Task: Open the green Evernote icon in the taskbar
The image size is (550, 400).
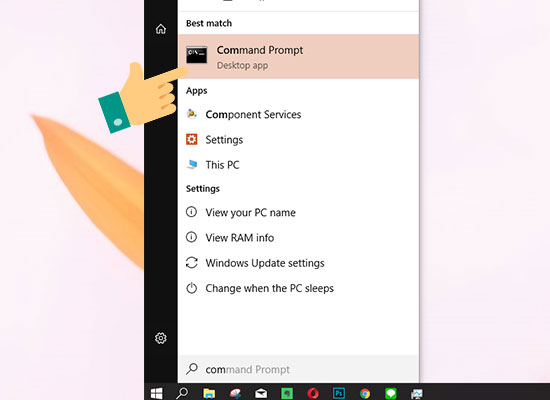Action: [x=287, y=393]
